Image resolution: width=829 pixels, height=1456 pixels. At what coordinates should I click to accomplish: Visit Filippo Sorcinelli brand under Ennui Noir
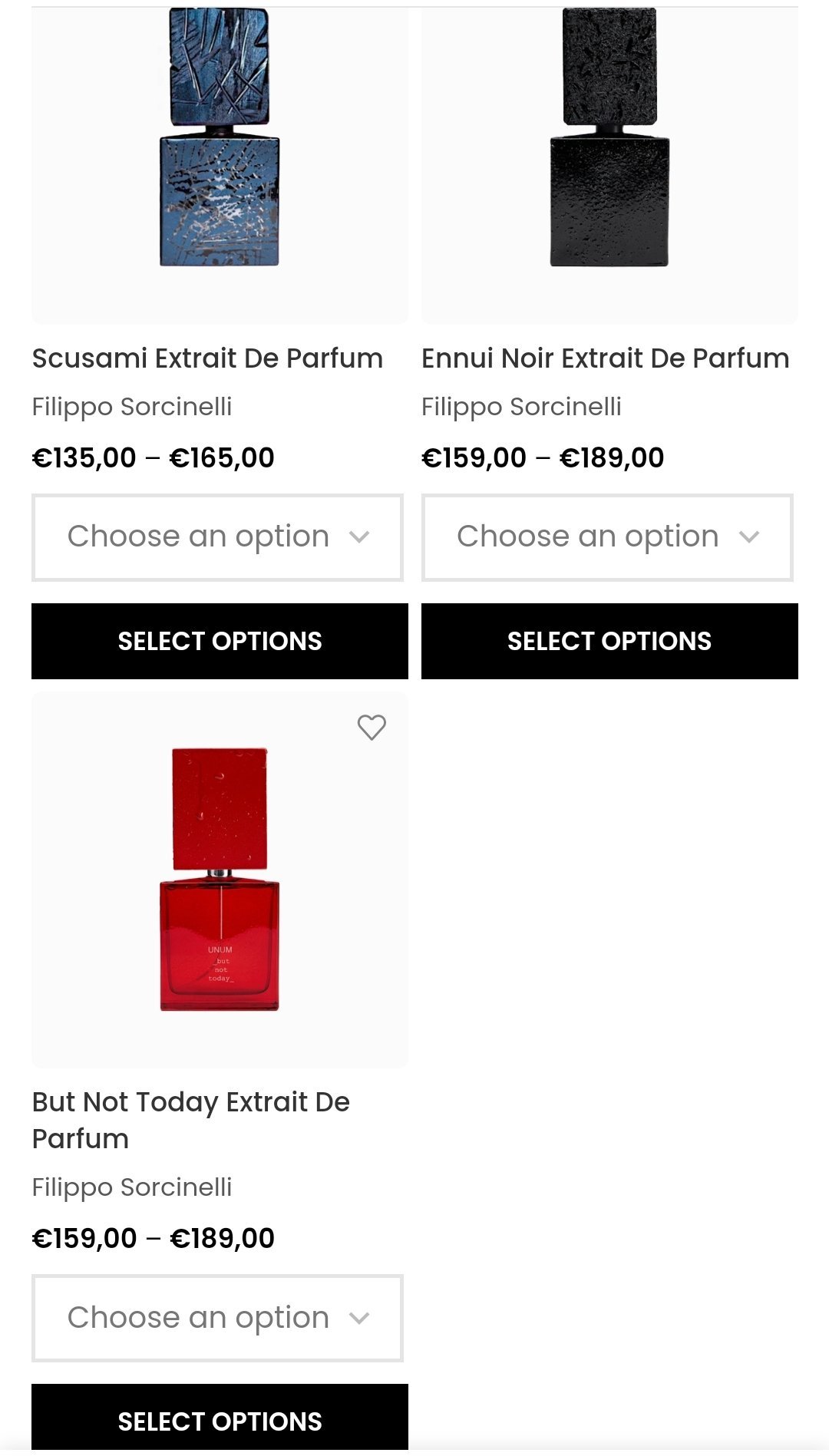521,407
